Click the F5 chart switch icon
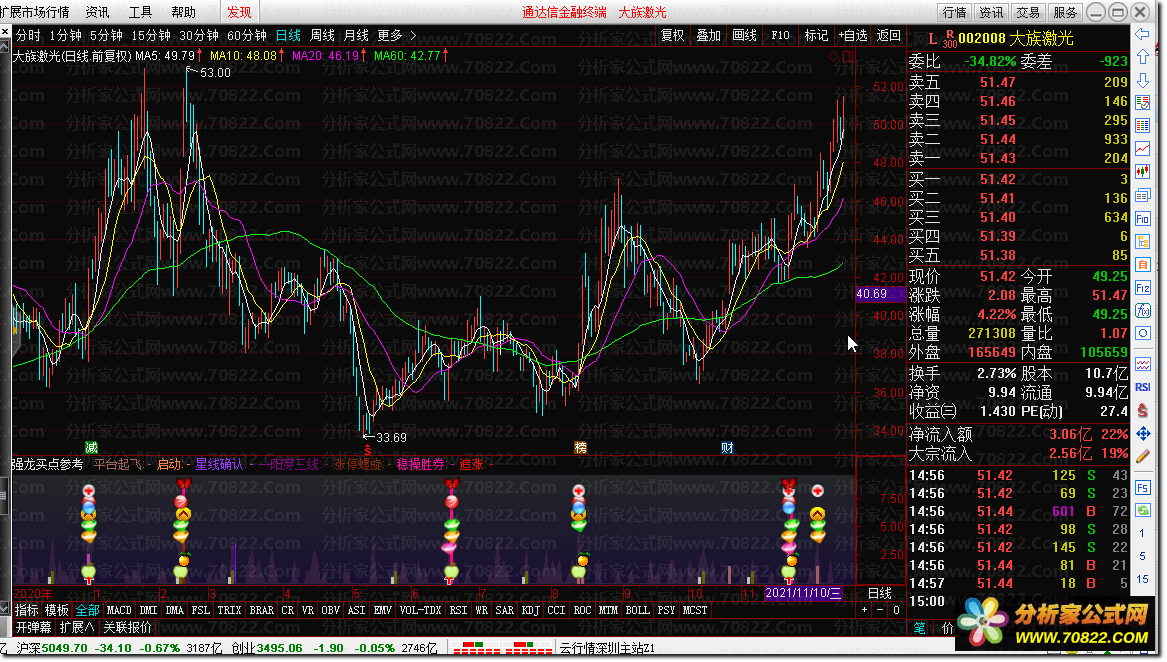 pos(1142,488)
